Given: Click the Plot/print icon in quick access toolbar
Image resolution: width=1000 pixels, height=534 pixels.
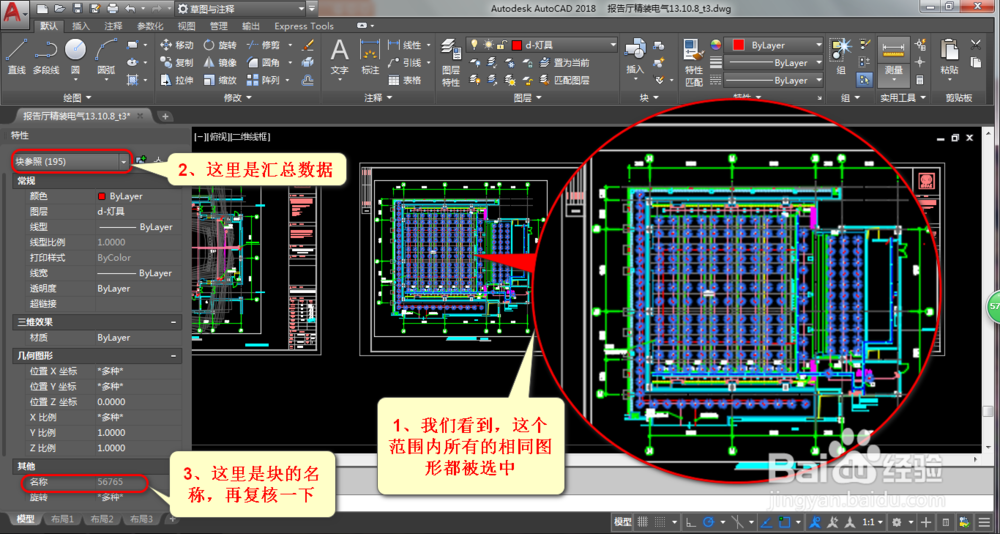Looking at the screenshot, I should click(x=113, y=9).
